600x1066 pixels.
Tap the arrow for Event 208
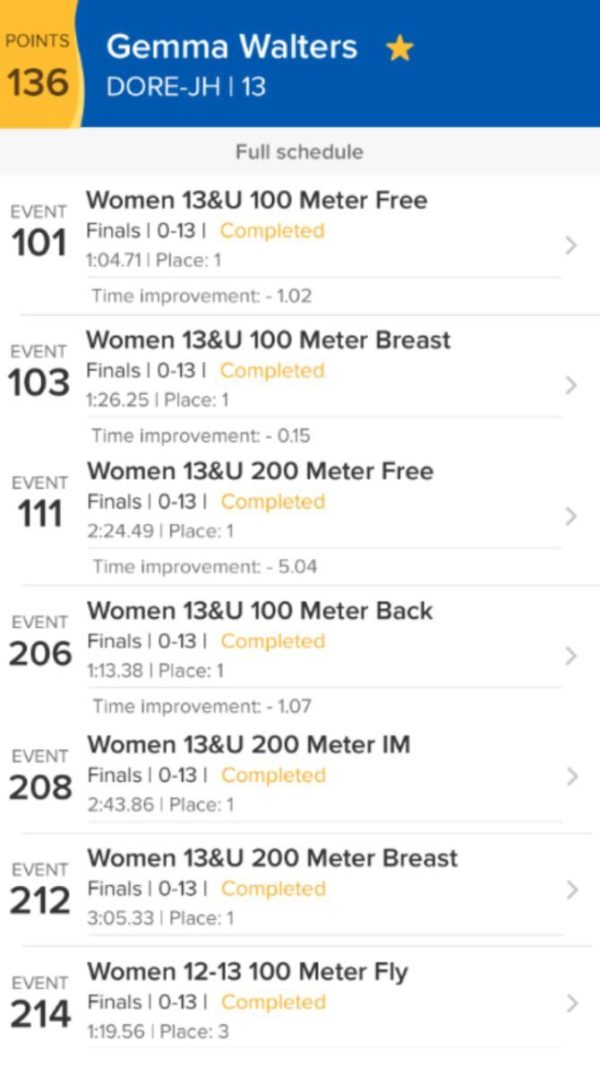click(571, 776)
